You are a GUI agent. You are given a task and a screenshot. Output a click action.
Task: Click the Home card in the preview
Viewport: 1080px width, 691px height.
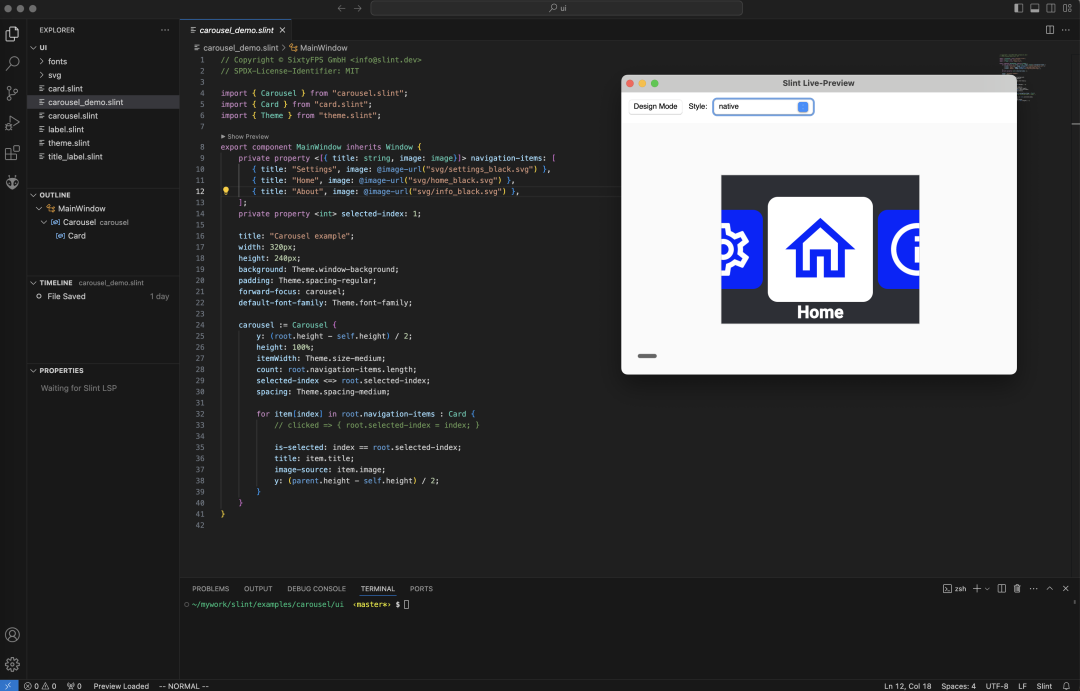tap(820, 249)
